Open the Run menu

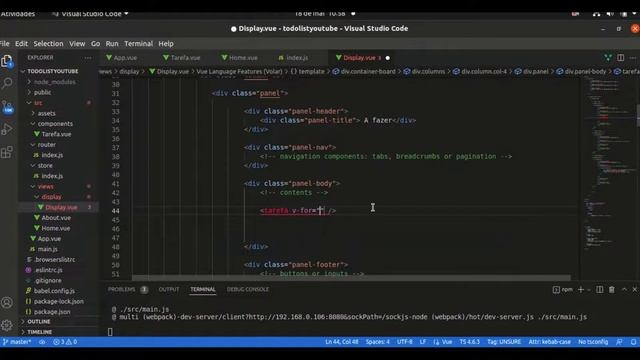(x=112, y=44)
